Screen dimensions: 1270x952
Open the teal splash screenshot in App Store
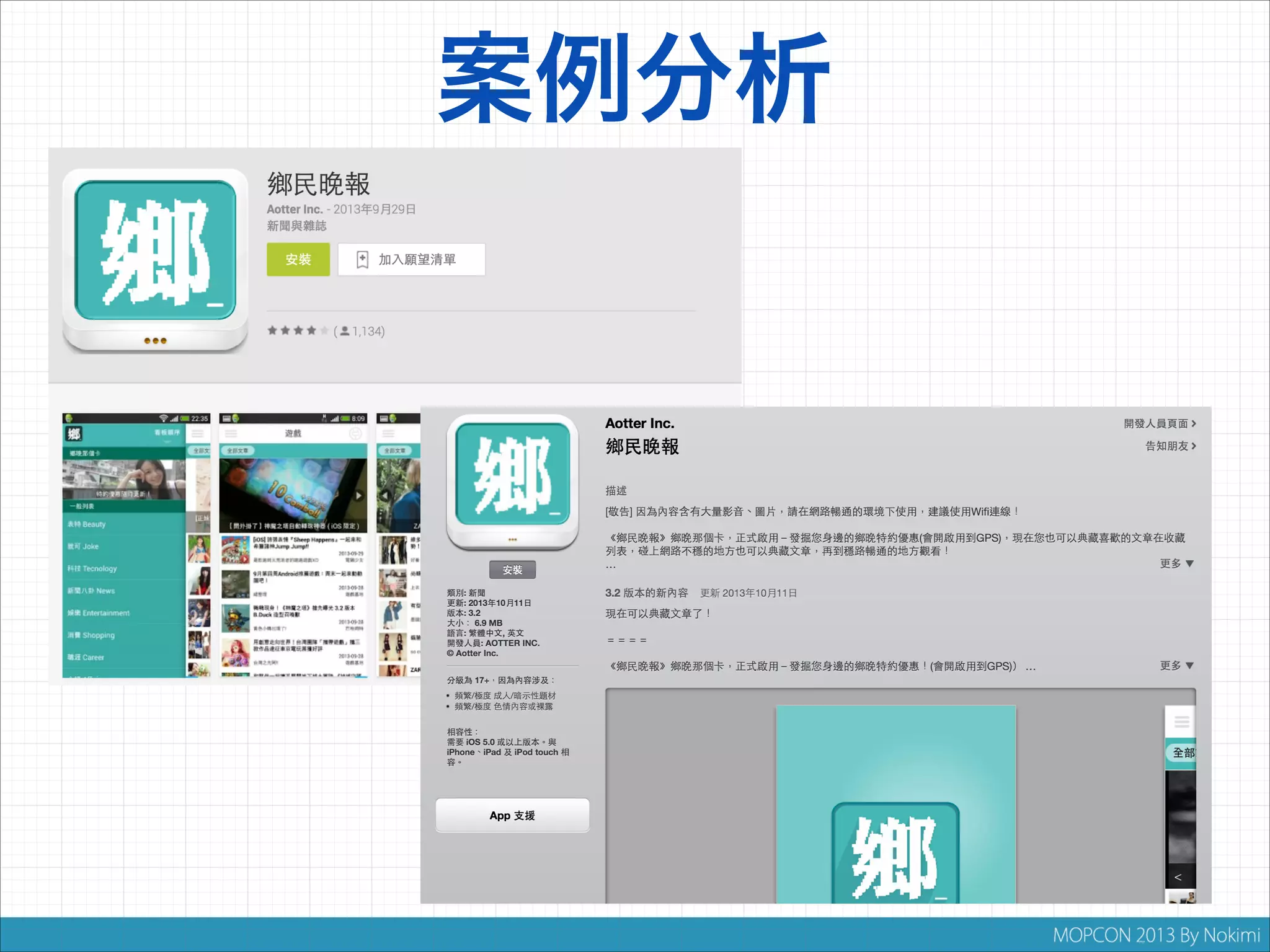(x=895, y=804)
